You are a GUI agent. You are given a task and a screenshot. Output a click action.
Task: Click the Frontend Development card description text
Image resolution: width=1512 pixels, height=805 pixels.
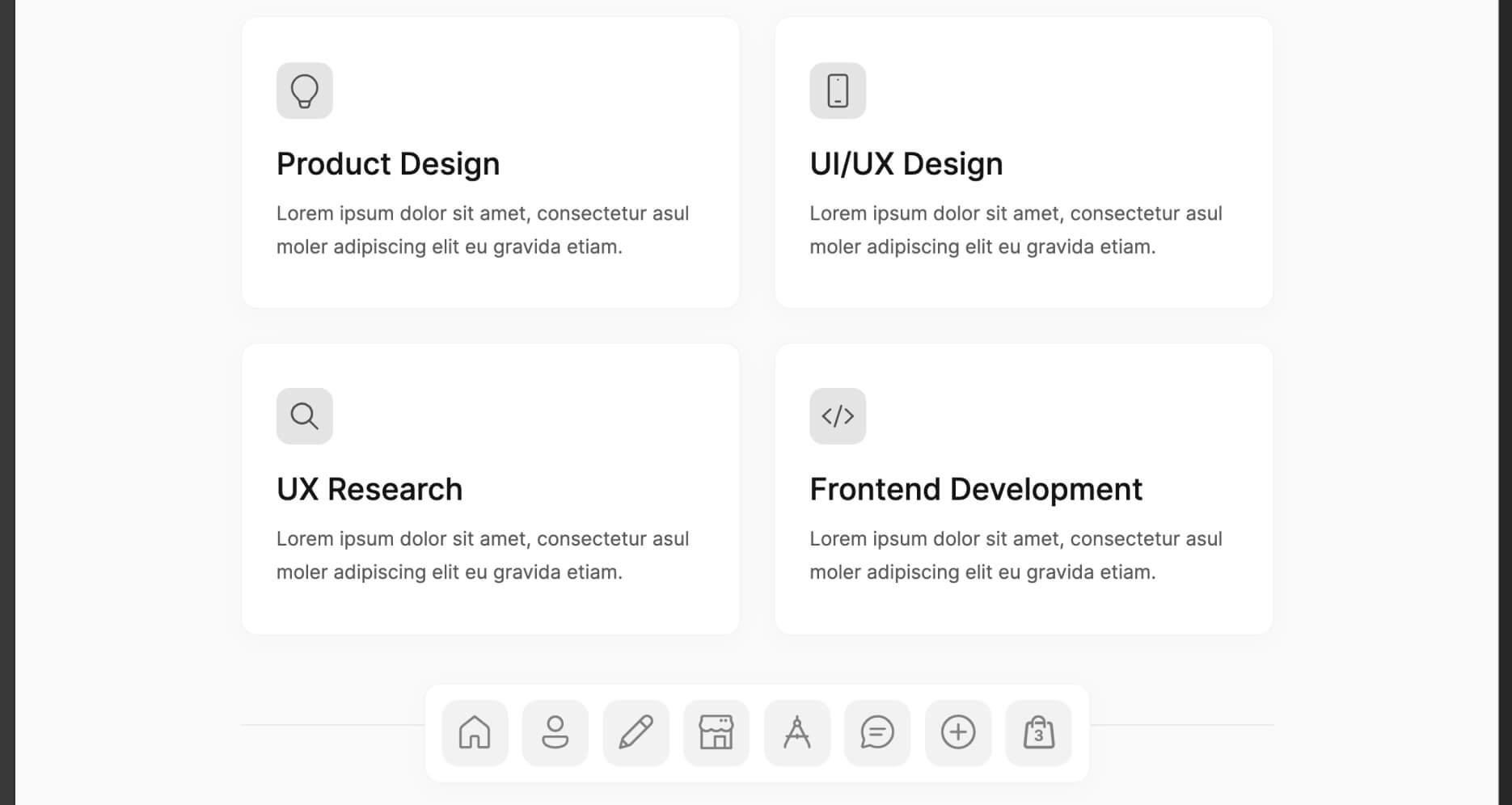click(x=1016, y=554)
